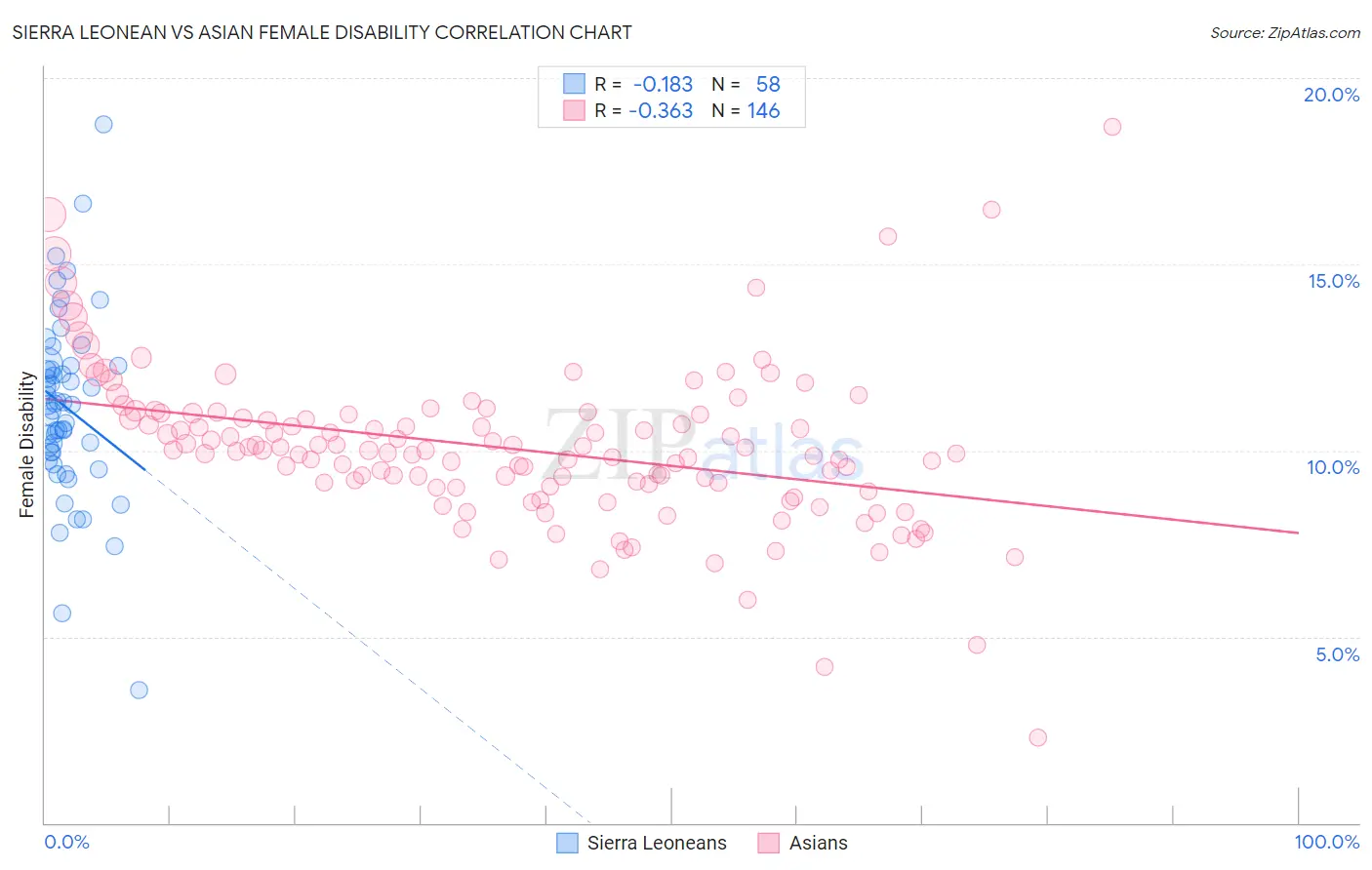The image size is (1372, 870).
Task: Click the 100.0% x-axis label
Action: [1326, 842]
